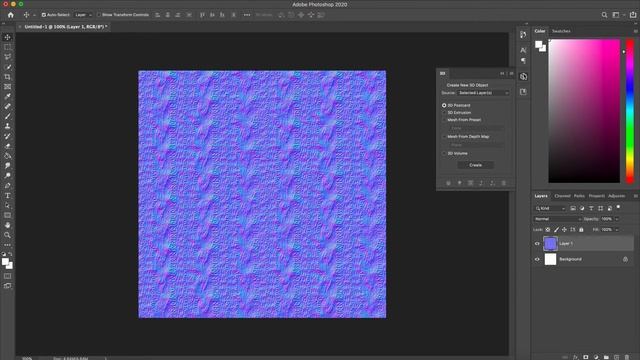Viewport: 640px width, 360px height.
Task: Swap foreground and background colors icon
Action: [10, 254]
